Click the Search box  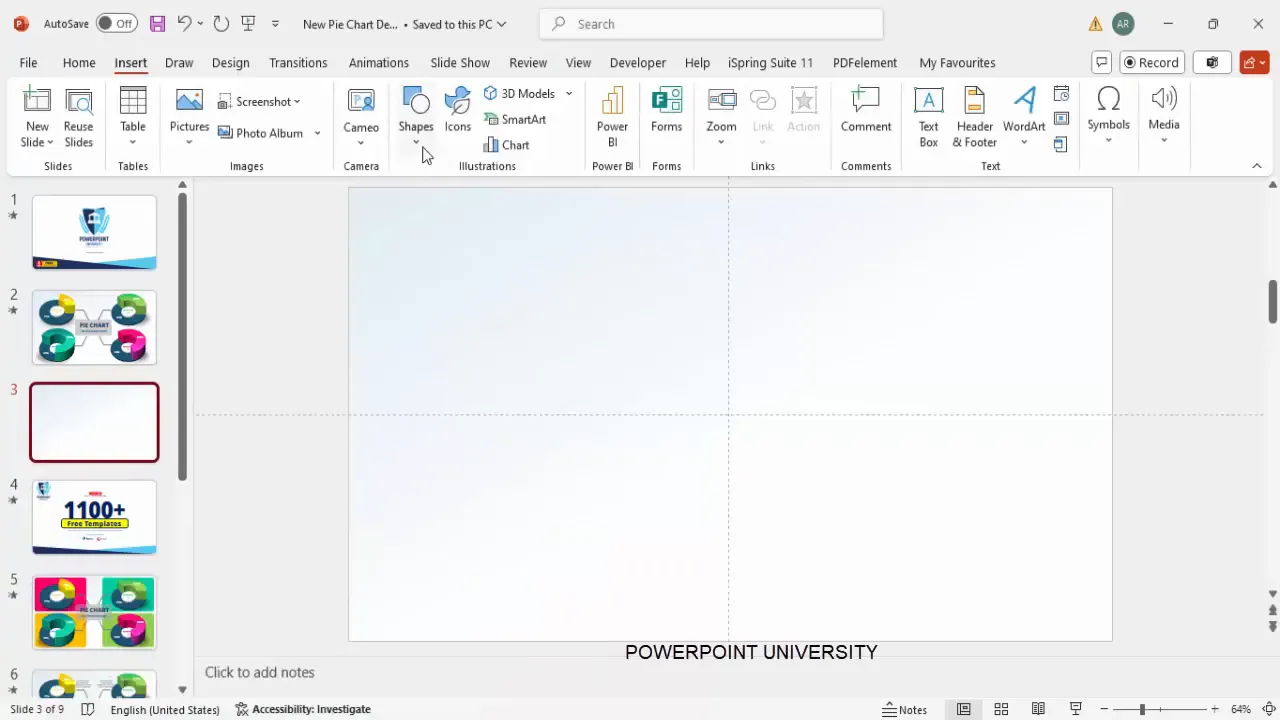(711, 24)
